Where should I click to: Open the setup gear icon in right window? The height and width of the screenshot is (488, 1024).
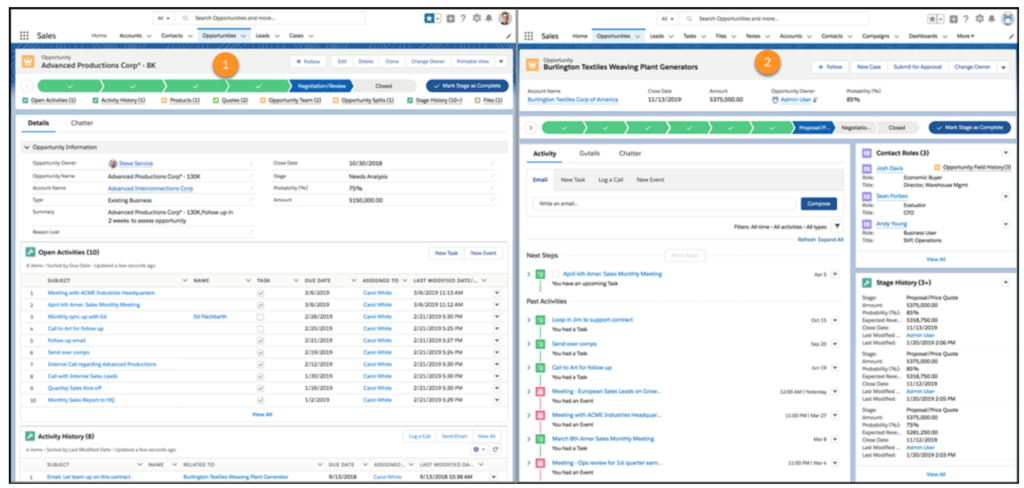(980, 18)
